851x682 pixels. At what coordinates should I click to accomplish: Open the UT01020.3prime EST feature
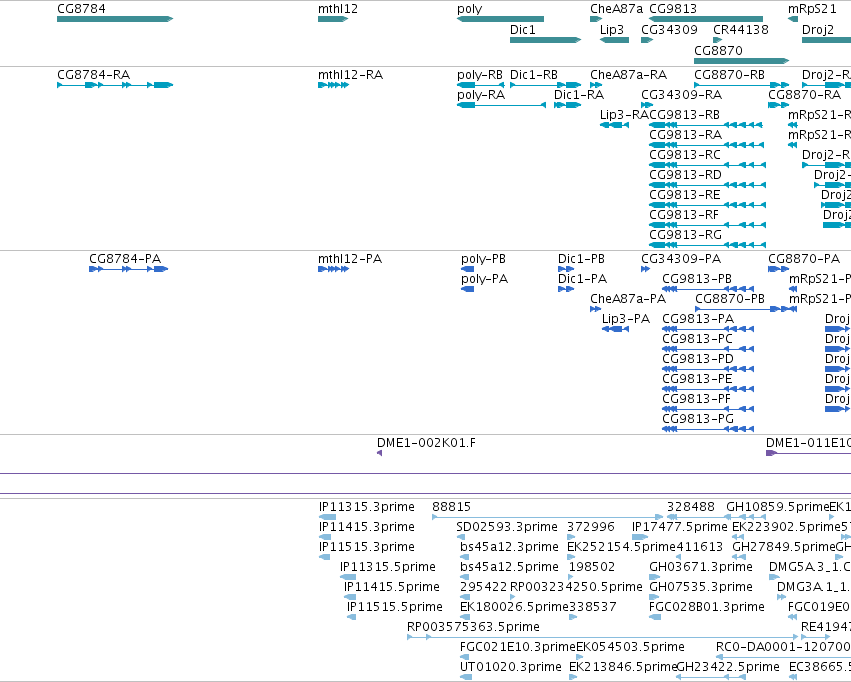[x=466, y=677]
